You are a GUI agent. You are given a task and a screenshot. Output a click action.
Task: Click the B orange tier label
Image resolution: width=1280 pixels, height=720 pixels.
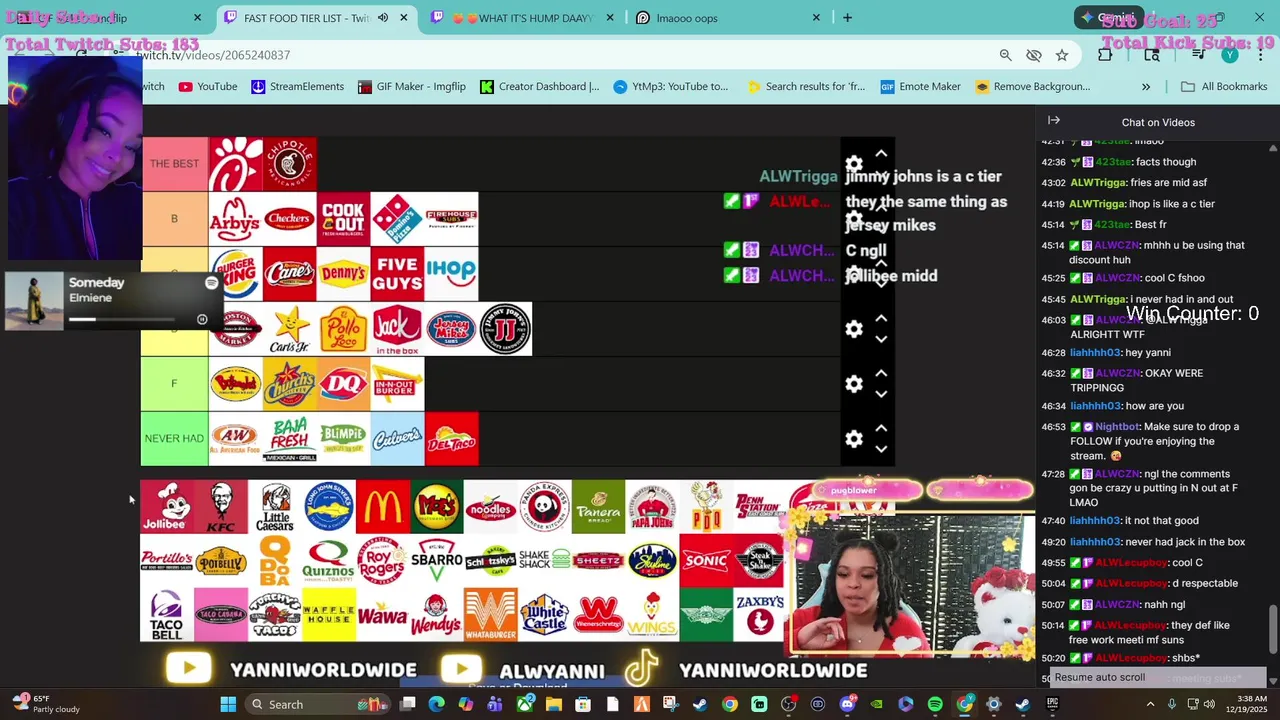coord(174,219)
